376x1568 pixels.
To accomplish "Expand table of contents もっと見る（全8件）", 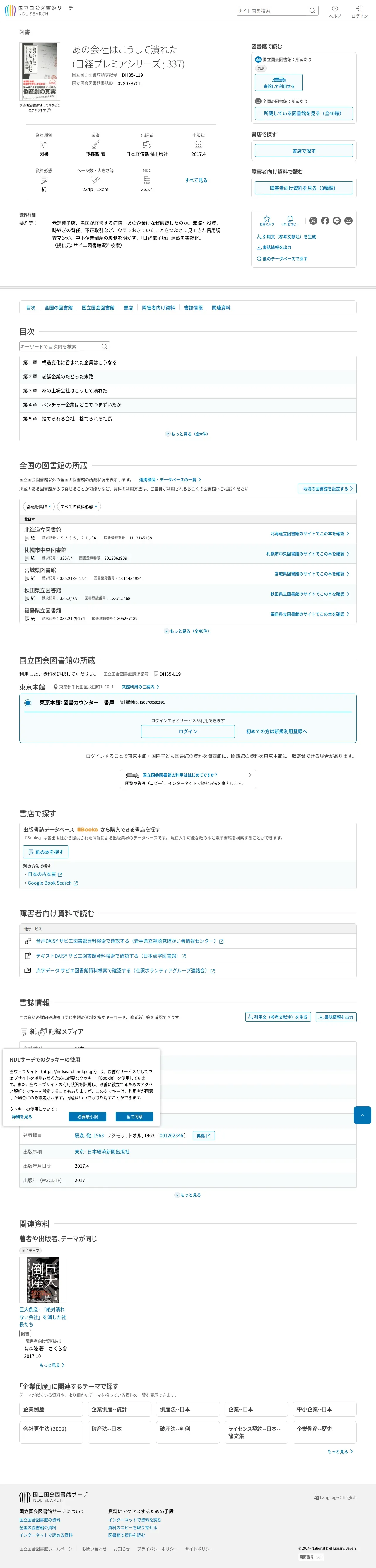I will click(x=187, y=434).
